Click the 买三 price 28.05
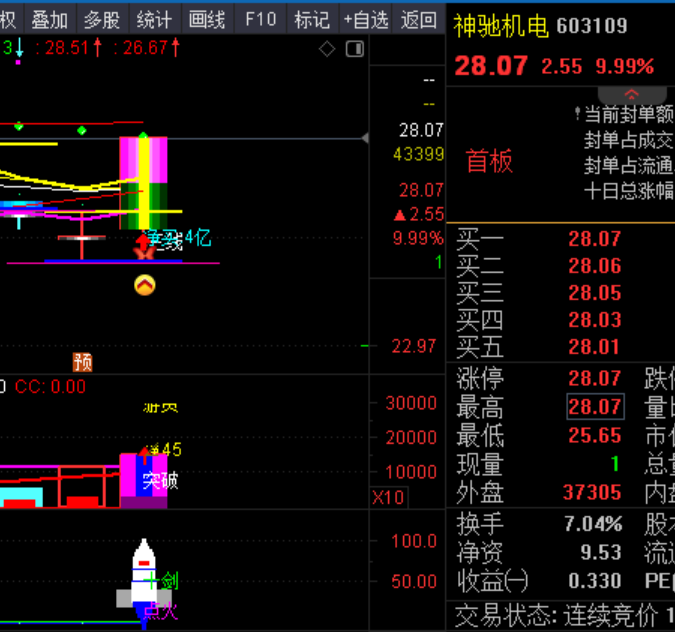The width and height of the screenshot is (675, 632). [x=594, y=293]
